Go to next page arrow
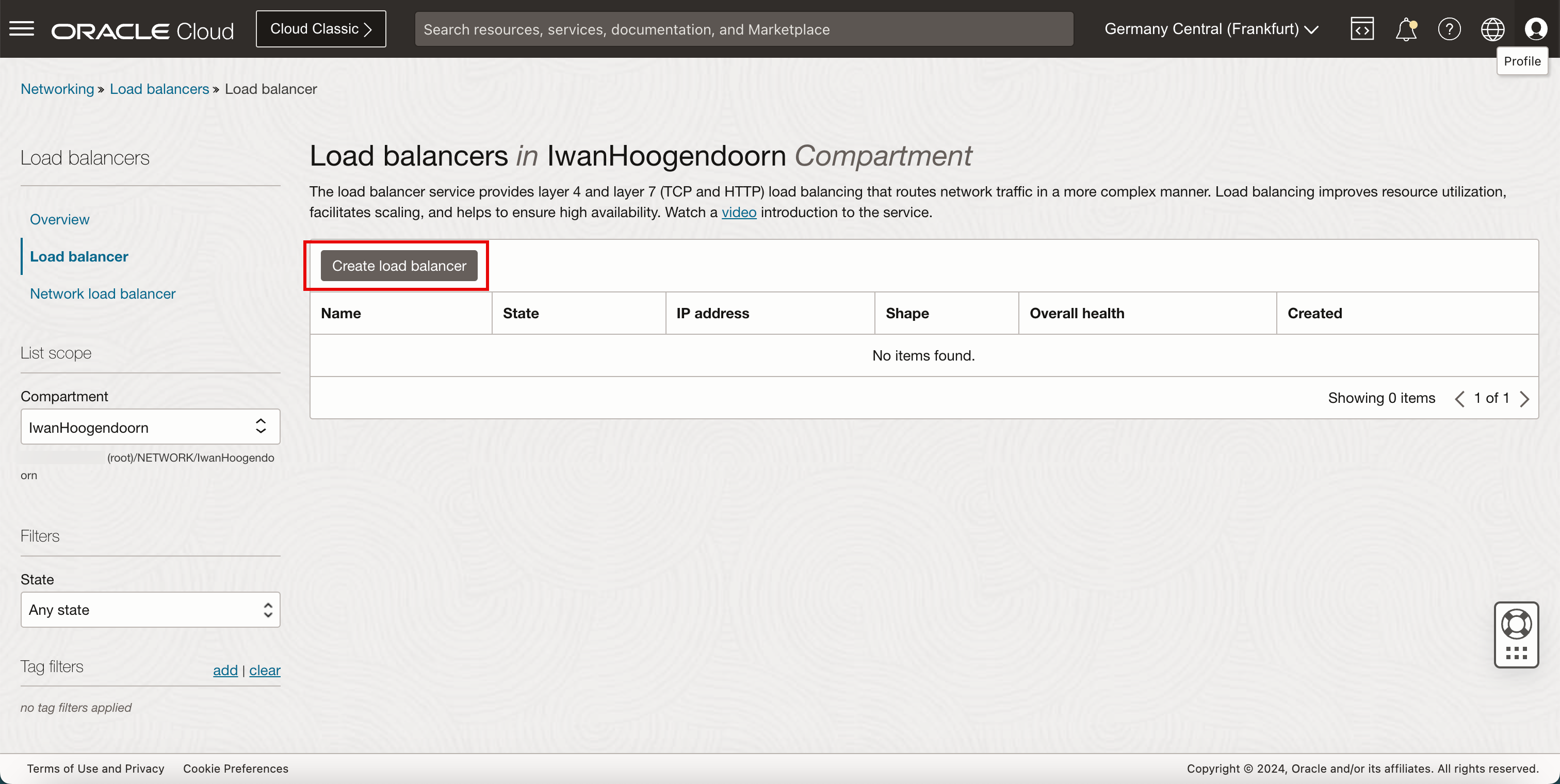The width and height of the screenshot is (1560, 784). point(1525,398)
